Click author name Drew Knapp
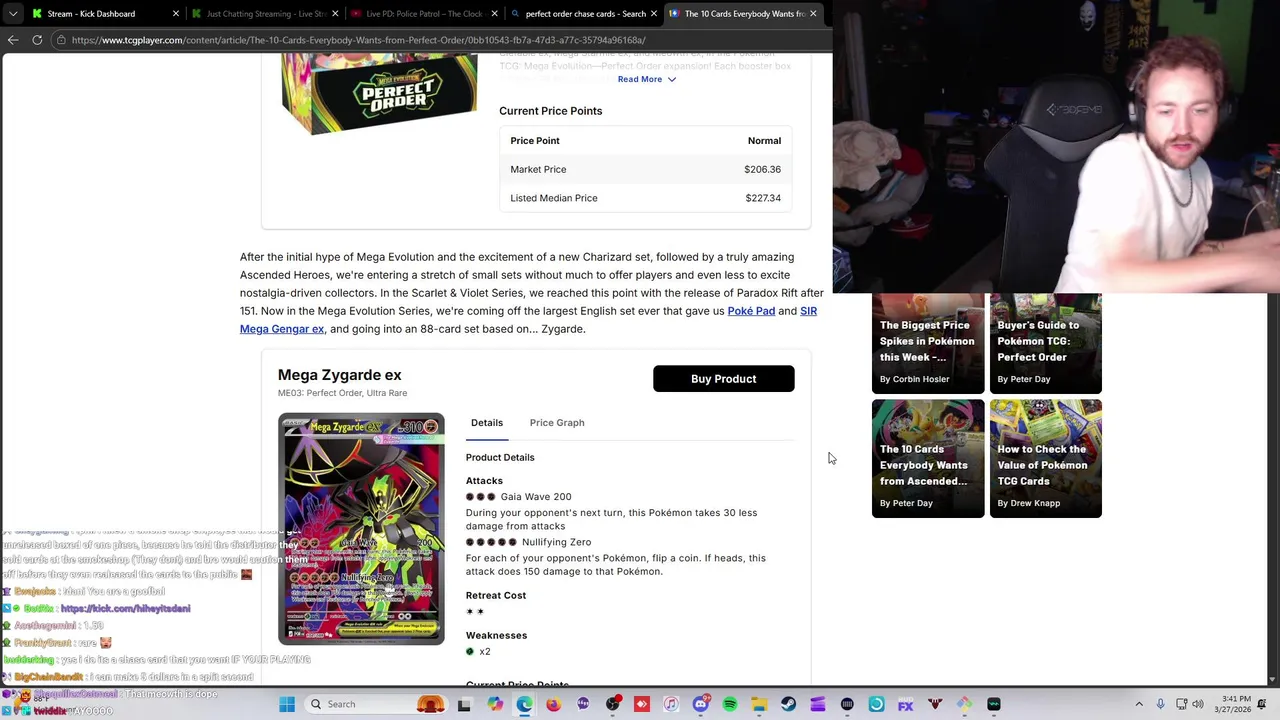 (x=1035, y=503)
